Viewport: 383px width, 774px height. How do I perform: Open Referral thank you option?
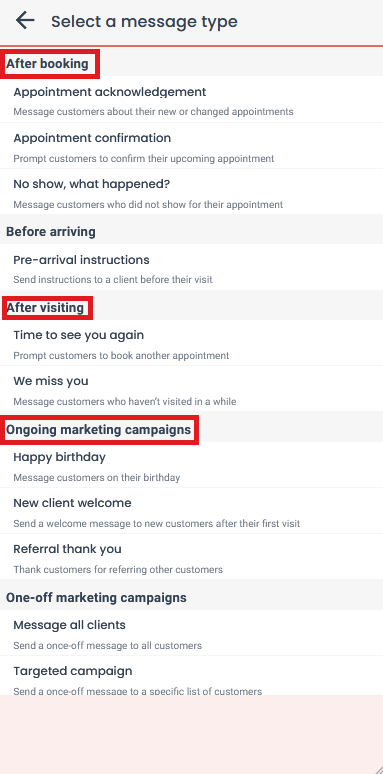(192, 557)
